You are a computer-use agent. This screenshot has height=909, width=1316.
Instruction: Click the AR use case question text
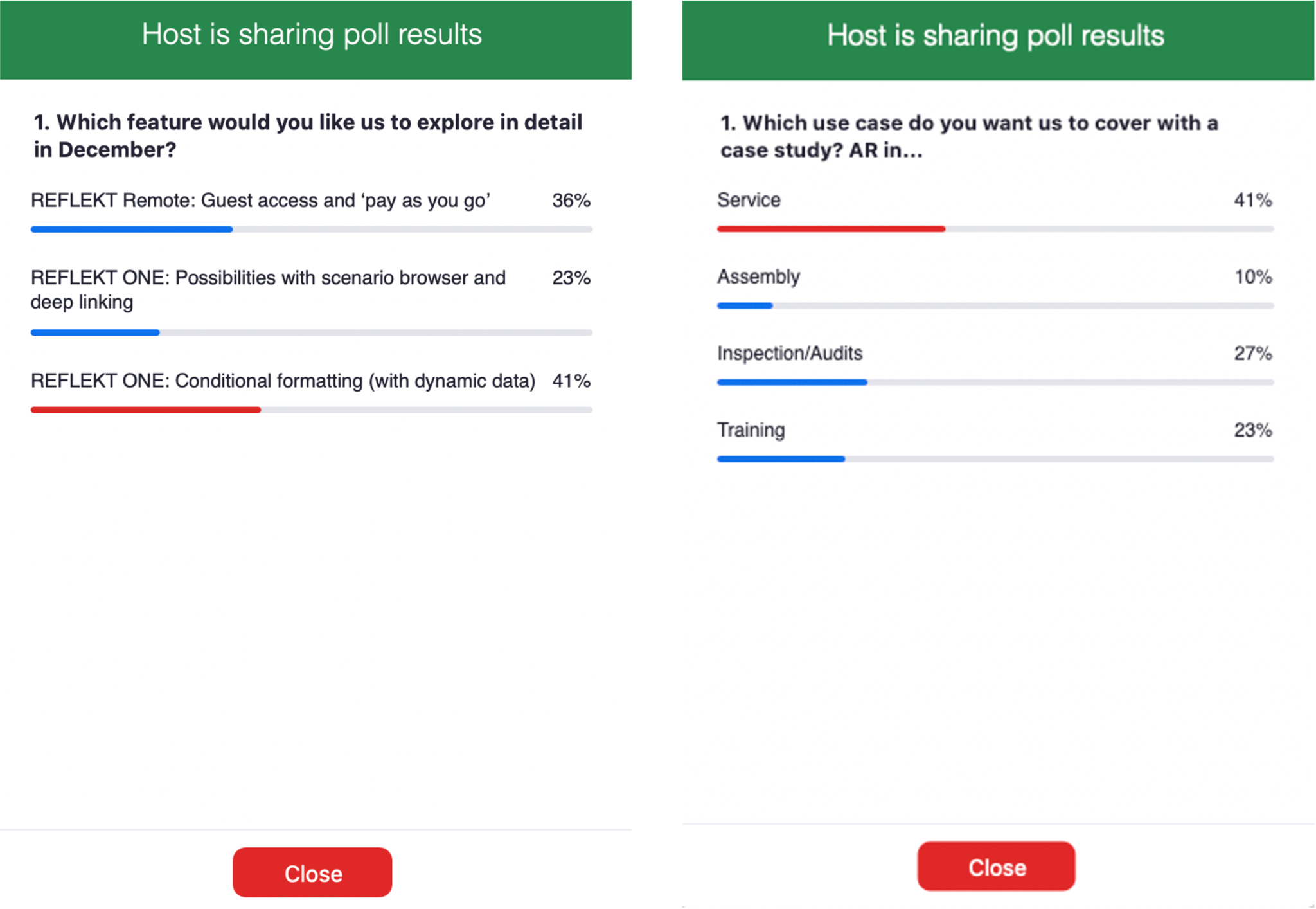(x=969, y=136)
